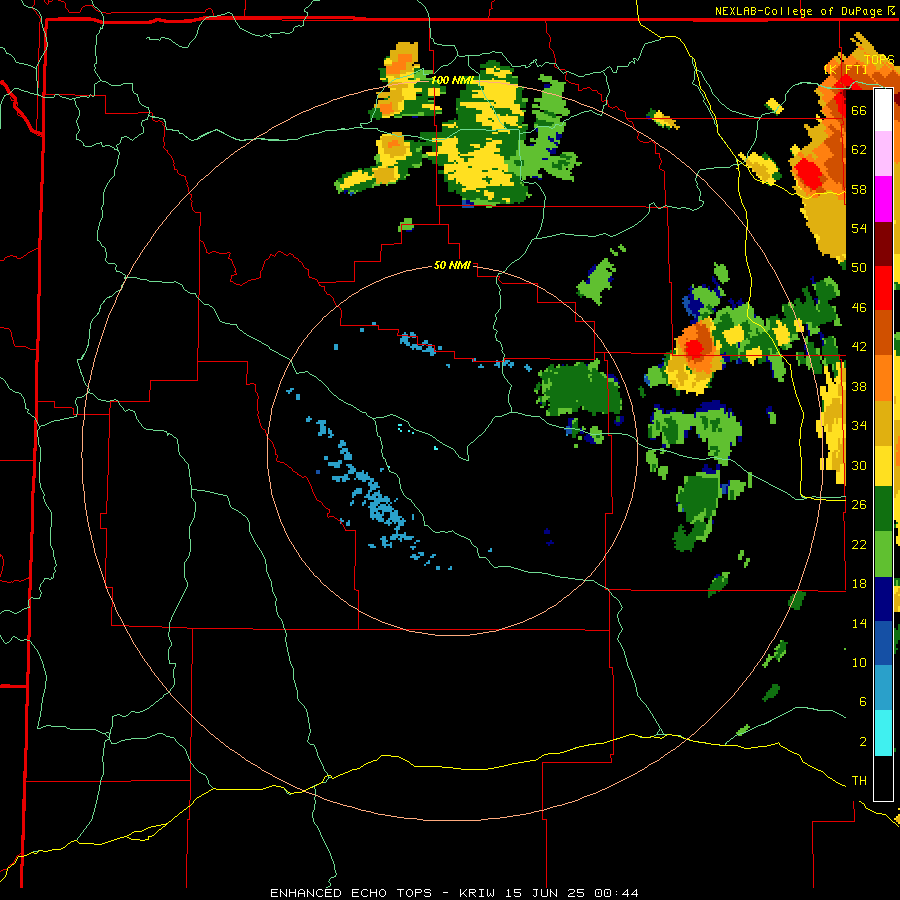
Task: Click the dark green legend swatch
Action: coord(883,509)
